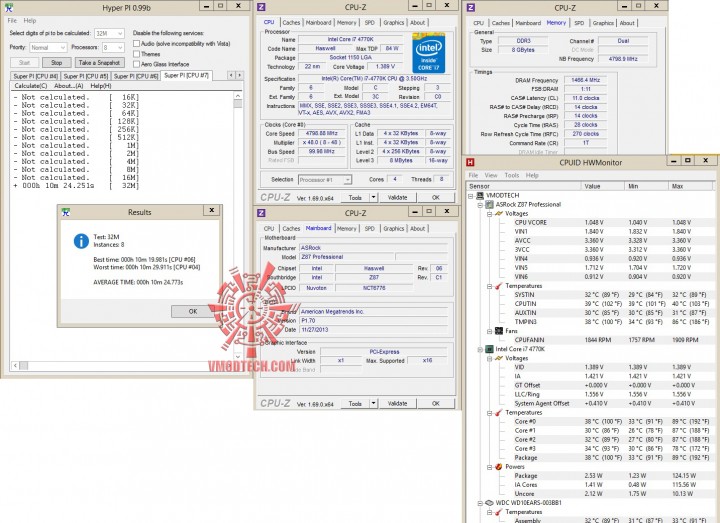Open the Help menu in Hyper PI
The width and height of the screenshot is (720, 523).
[x=30, y=21]
